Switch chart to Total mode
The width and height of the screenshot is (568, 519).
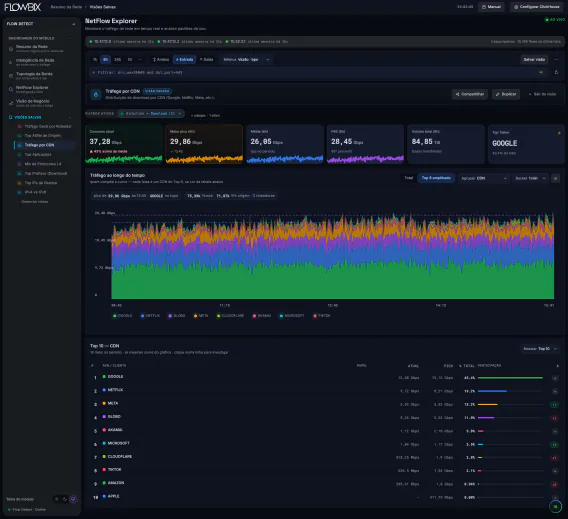coord(408,178)
